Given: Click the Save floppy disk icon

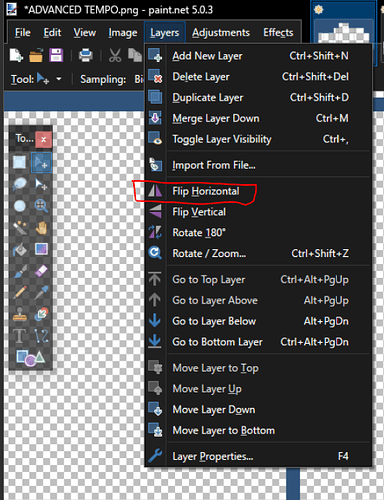Looking at the screenshot, I should [x=56, y=55].
